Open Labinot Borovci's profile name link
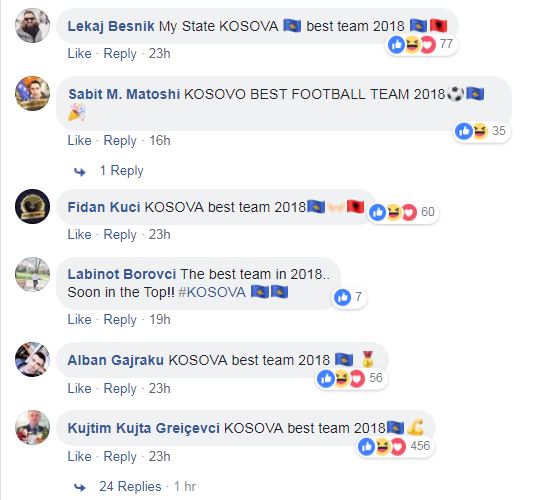The image size is (538, 500). [122, 274]
